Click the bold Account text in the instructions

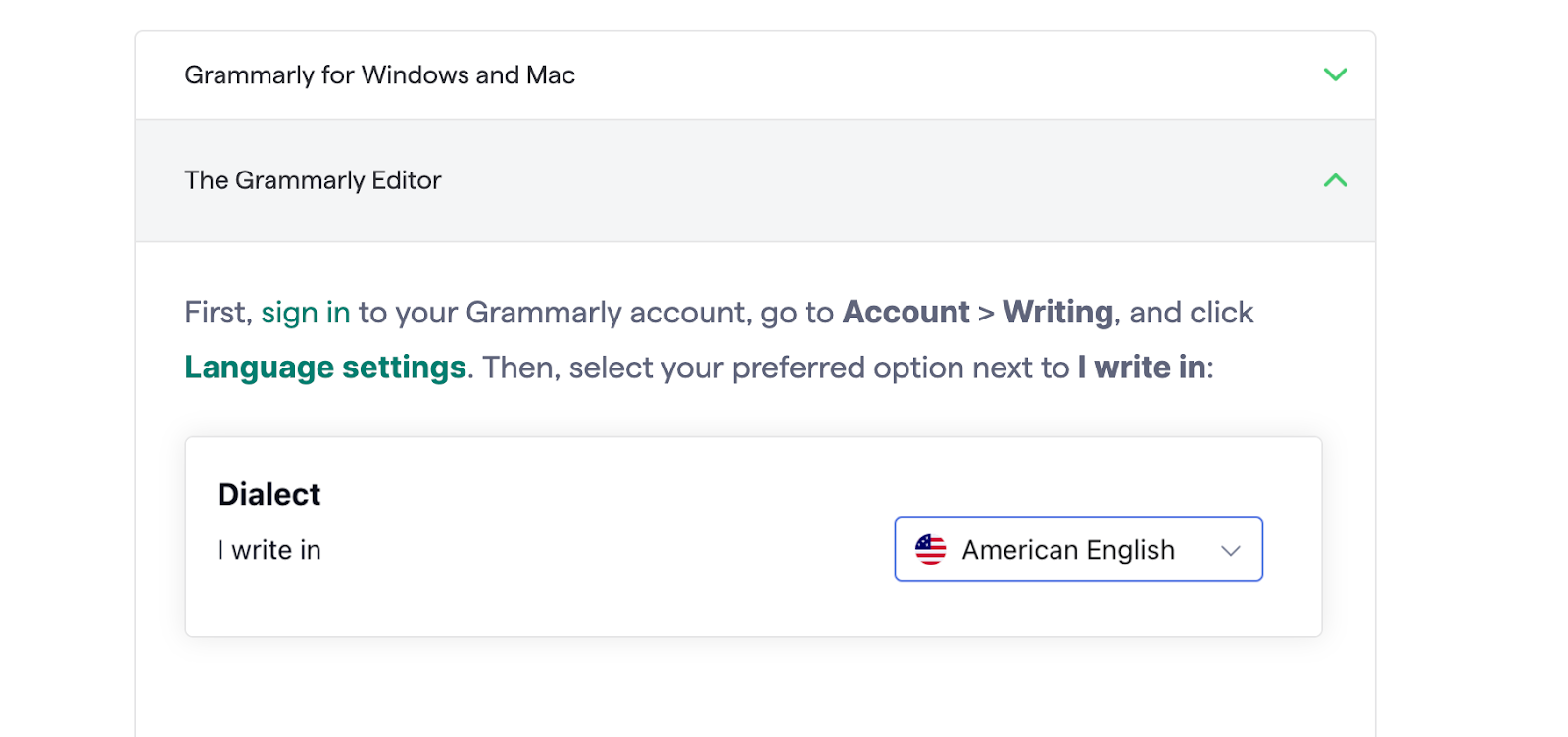(x=906, y=312)
